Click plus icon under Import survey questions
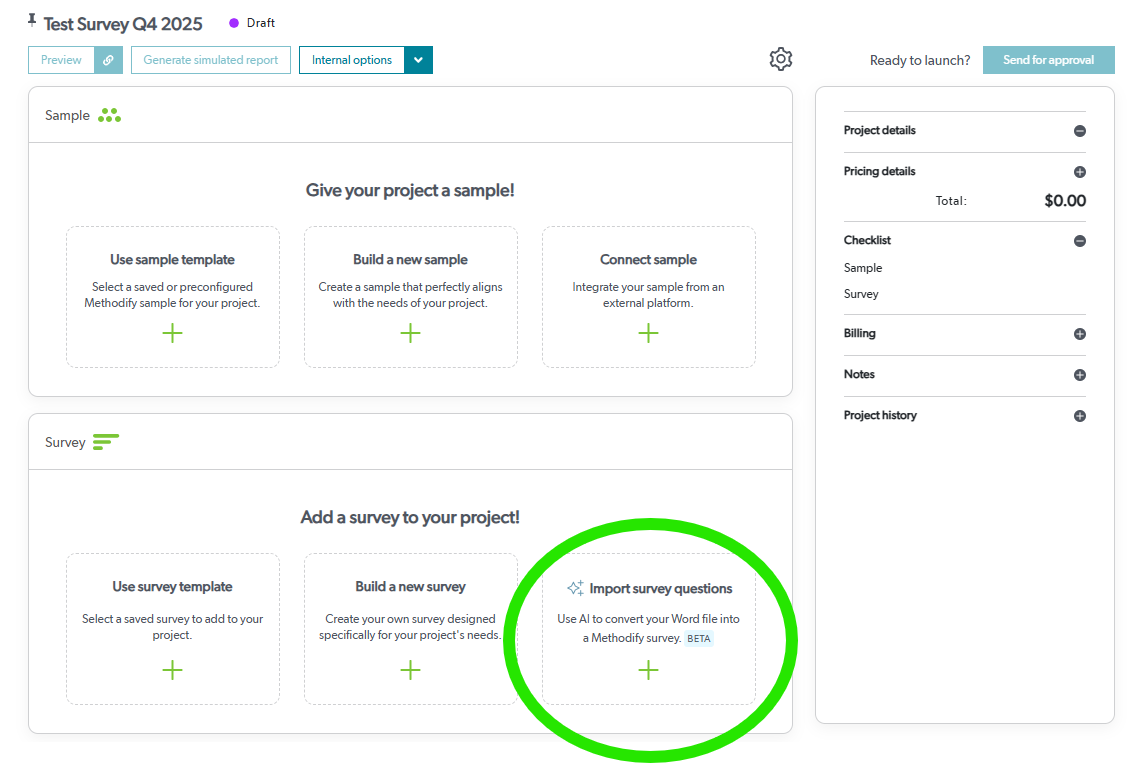This screenshot has height=764, width=1130. 648,670
